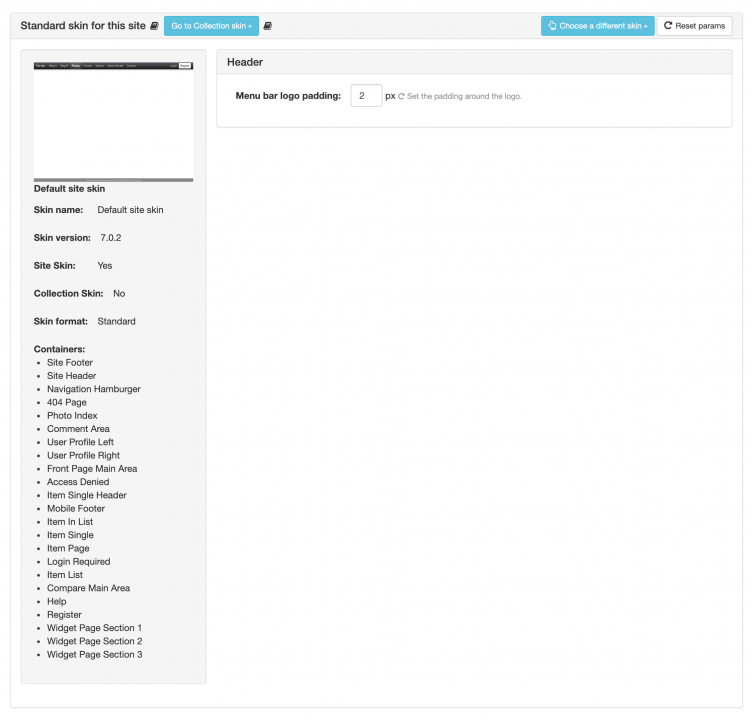Select Skin format value 'Standard'
753x720 pixels.
click(x=116, y=321)
